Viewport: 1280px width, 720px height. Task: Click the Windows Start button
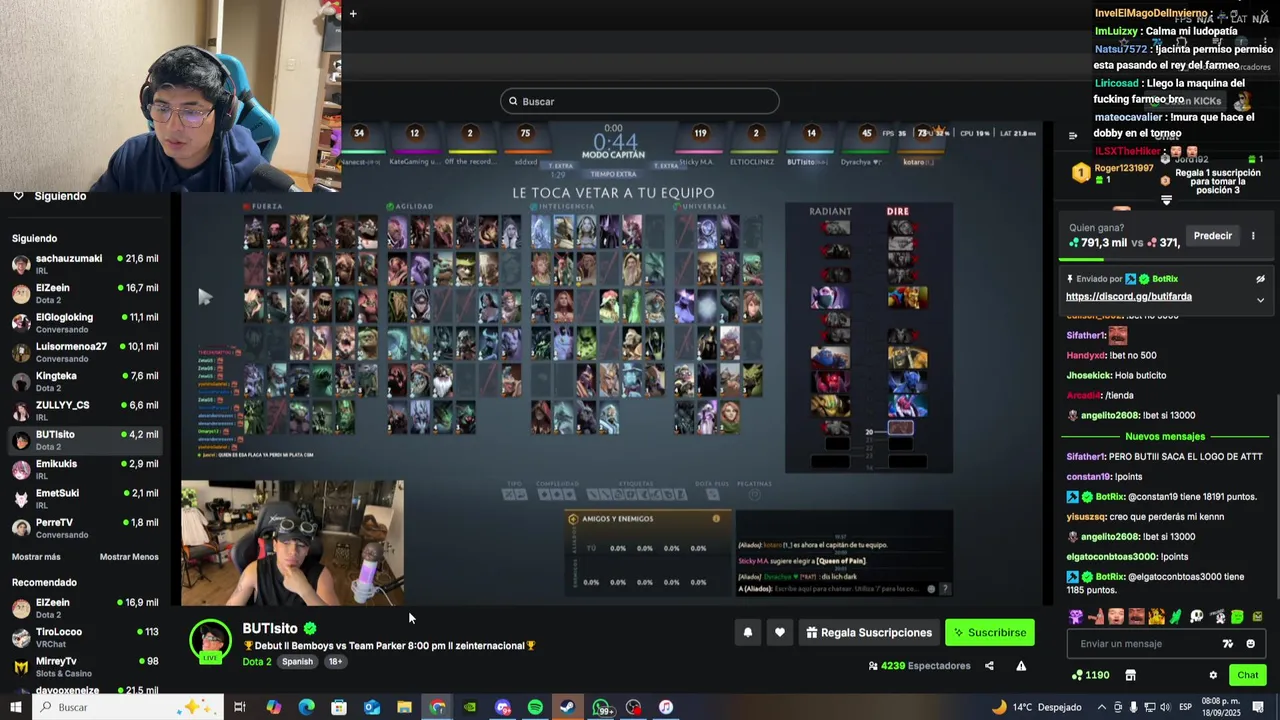(17, 707)
